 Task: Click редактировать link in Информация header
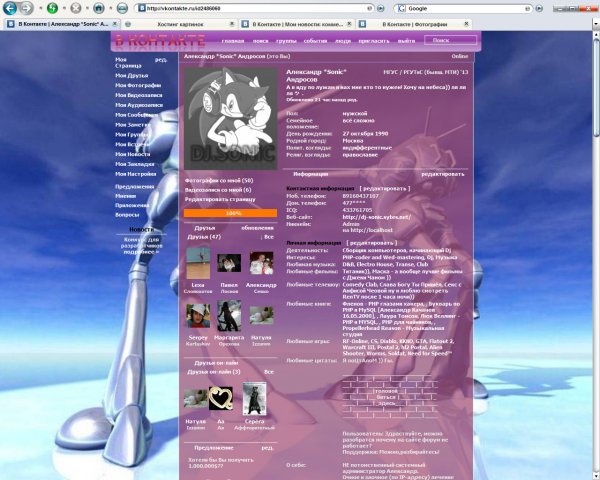coord(443,174)
